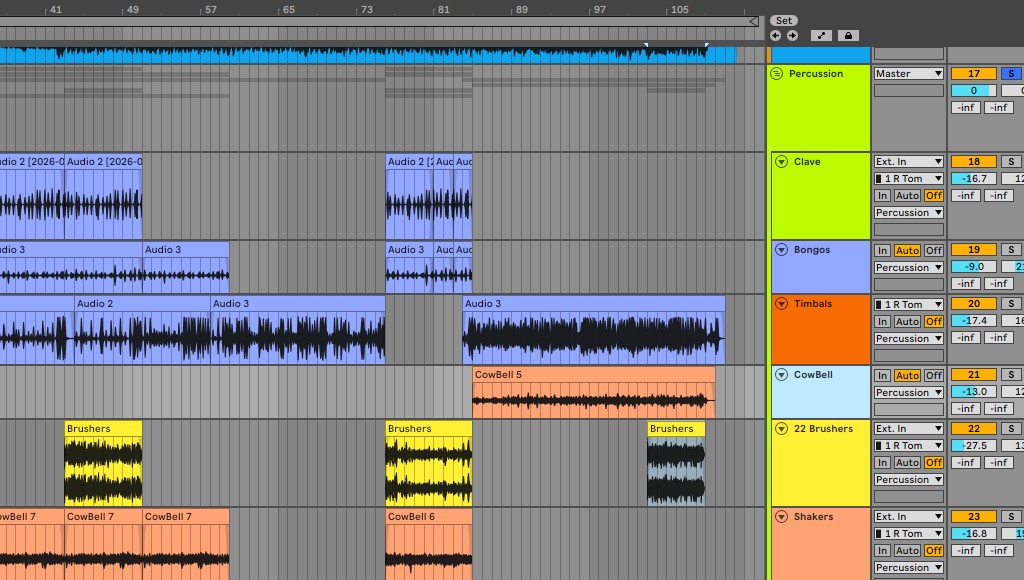Select the CowBell 5 audio clip
Screen dimensions: 1024x580
coord(594,392)
